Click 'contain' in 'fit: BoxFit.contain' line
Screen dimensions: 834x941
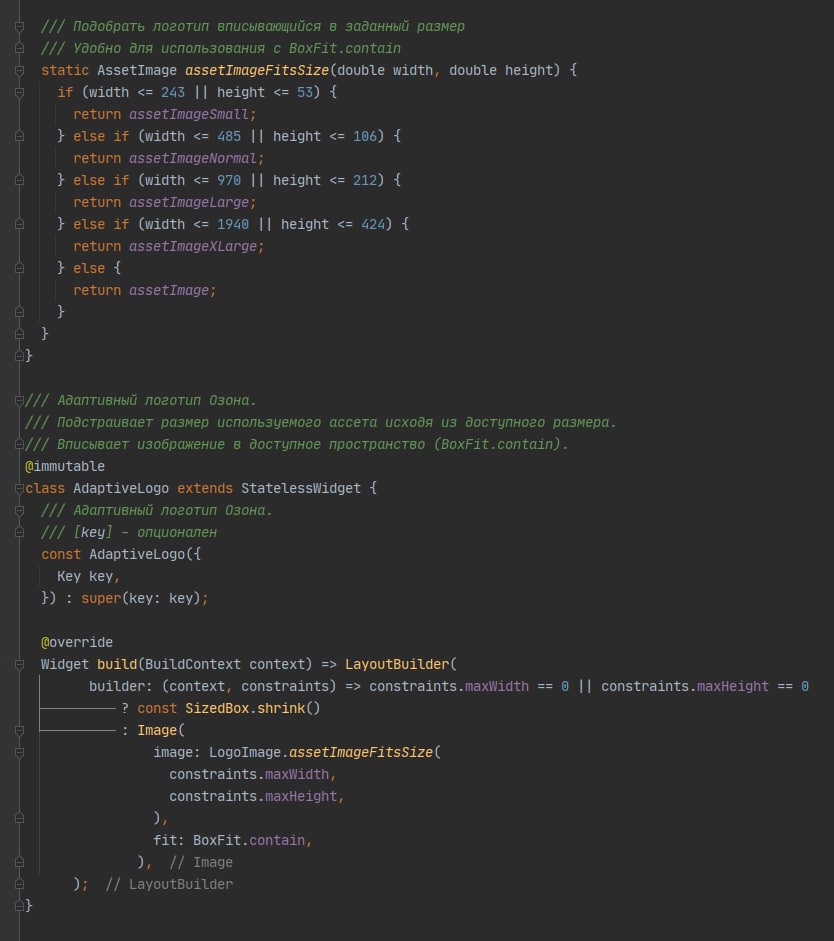pyautogui.click(x=277, y=840)
